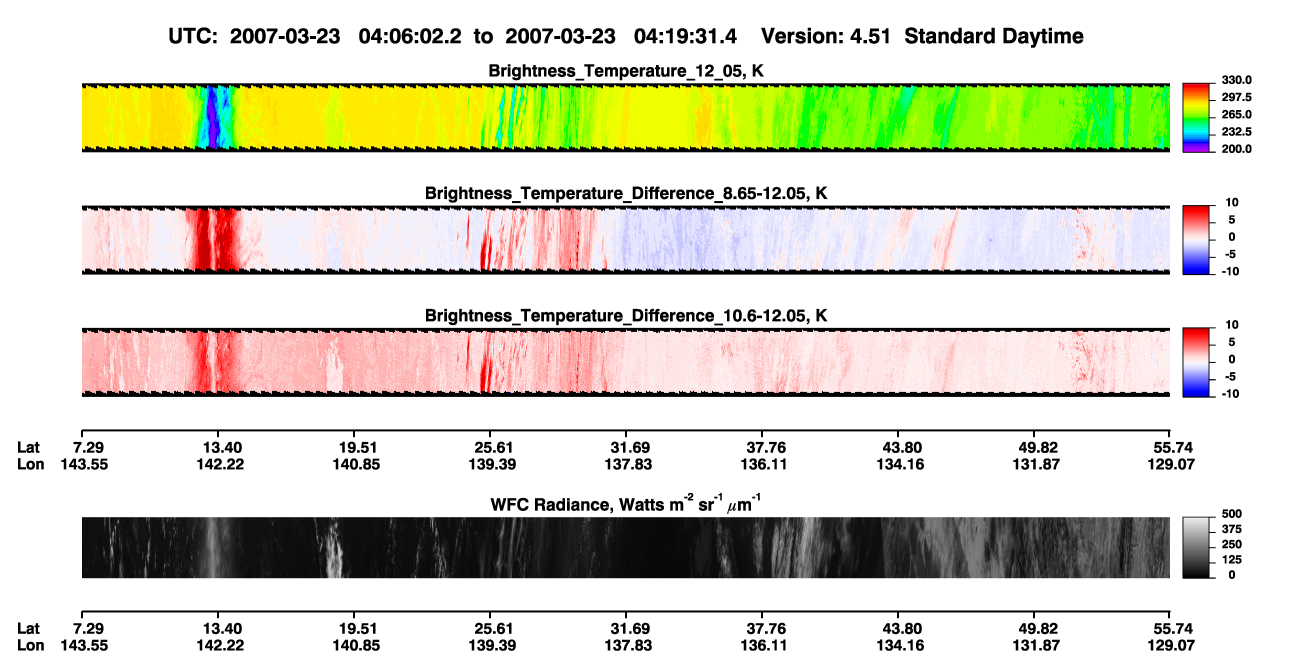This screenshot has height=667, width=1300.
Task: Click the 297.5 color bar label
Action: (1237, 98)
